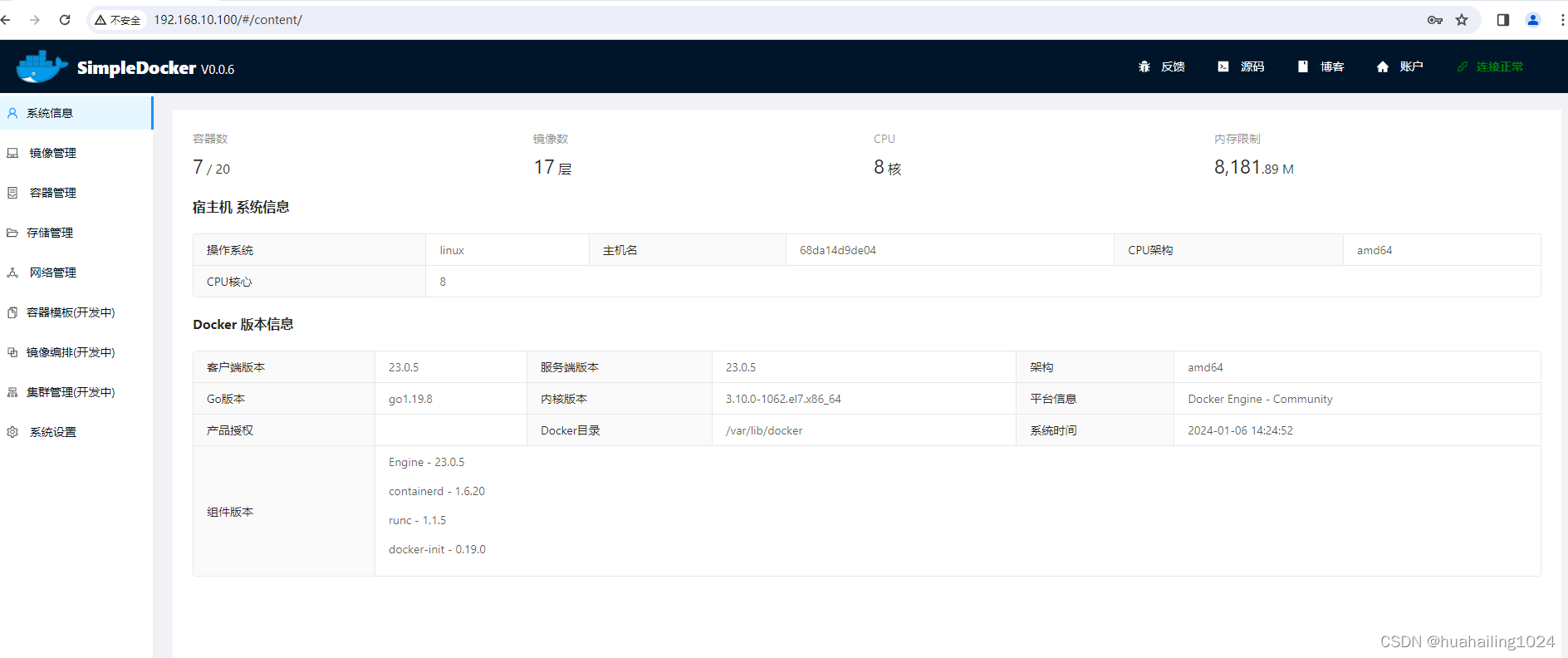Screen dimensions: 1568x658
Task: Click the 容器模板 clipboard icon
Action: tap(12, 312)
